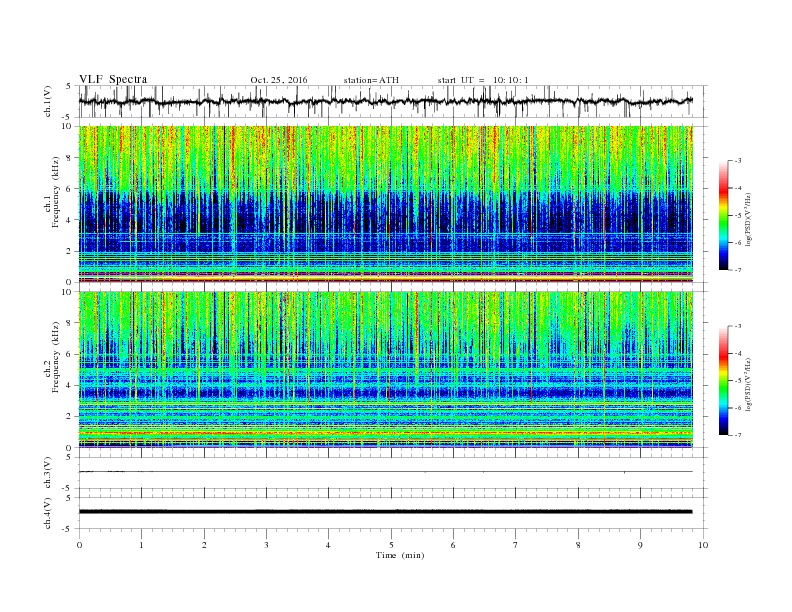Click the "ch.4(V)" axis label

click(48, 513)
